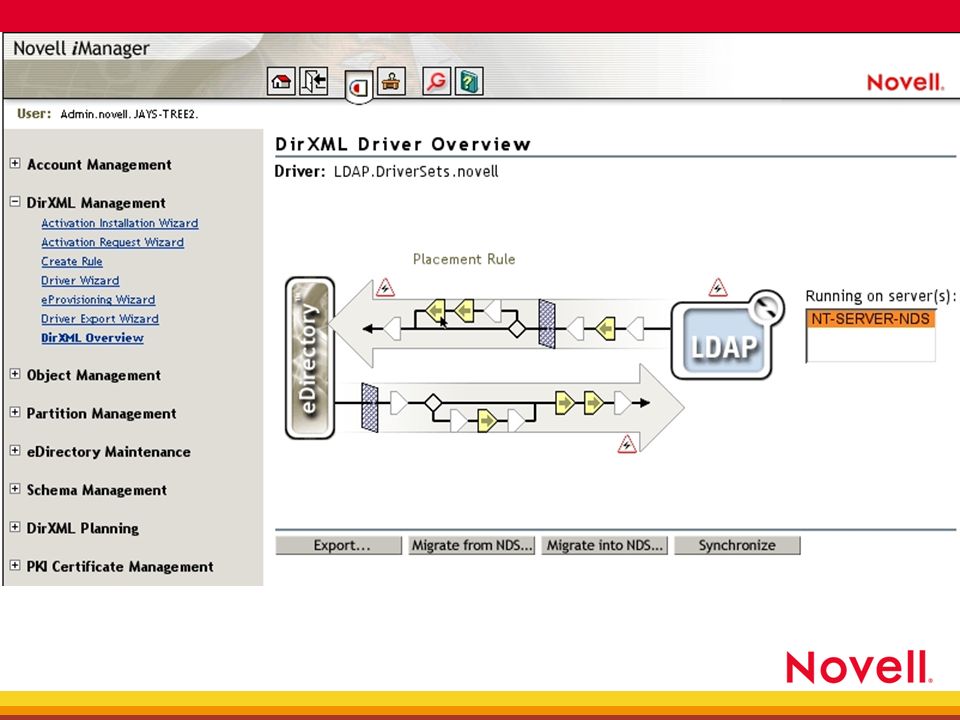Open Help book icon in toolbar
The width and height of the screenshot is (960, 720).
(469, 81)
